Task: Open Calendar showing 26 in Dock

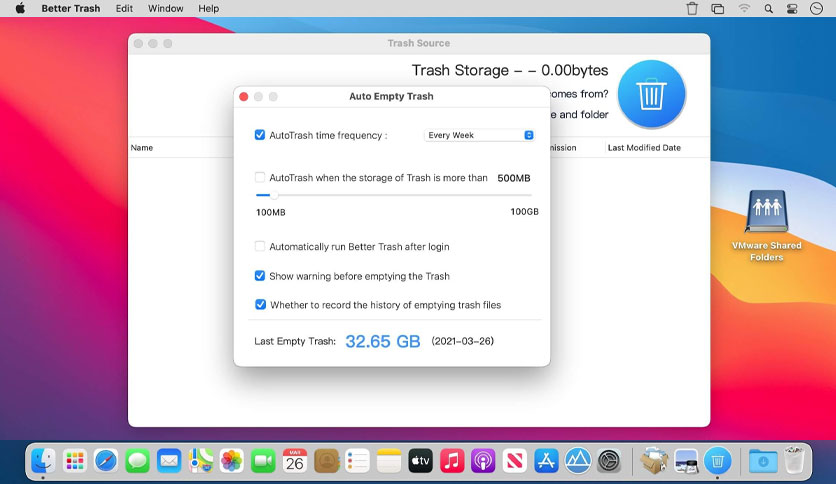Action: (x=295, y=461)
